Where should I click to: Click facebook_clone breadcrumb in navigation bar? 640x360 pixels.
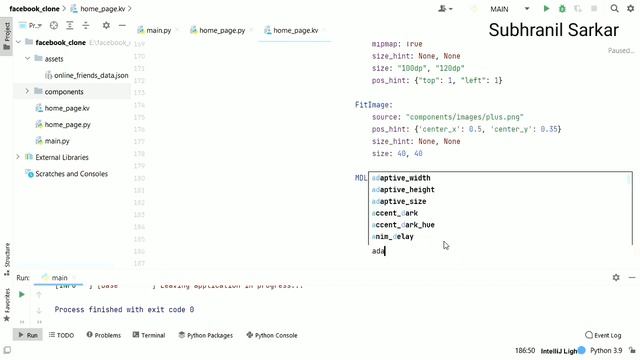click(35, 9)
